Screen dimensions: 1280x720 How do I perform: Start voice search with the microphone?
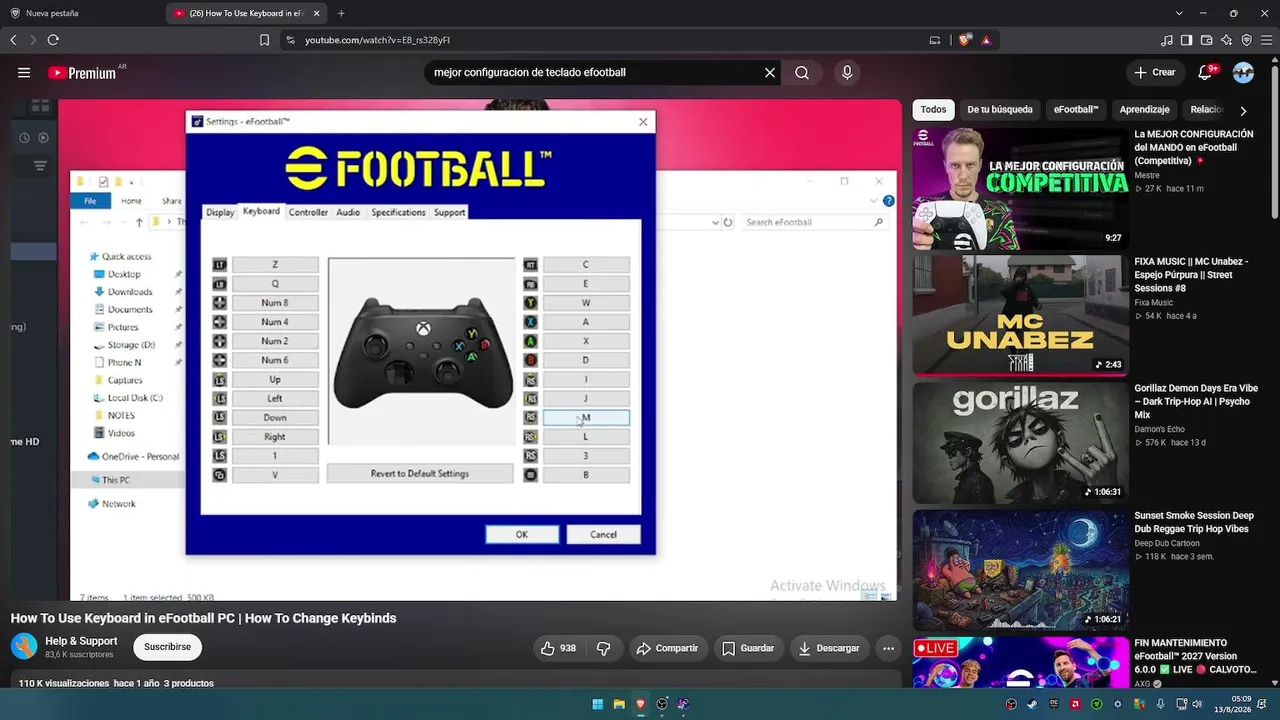click(x=847, y=73)
